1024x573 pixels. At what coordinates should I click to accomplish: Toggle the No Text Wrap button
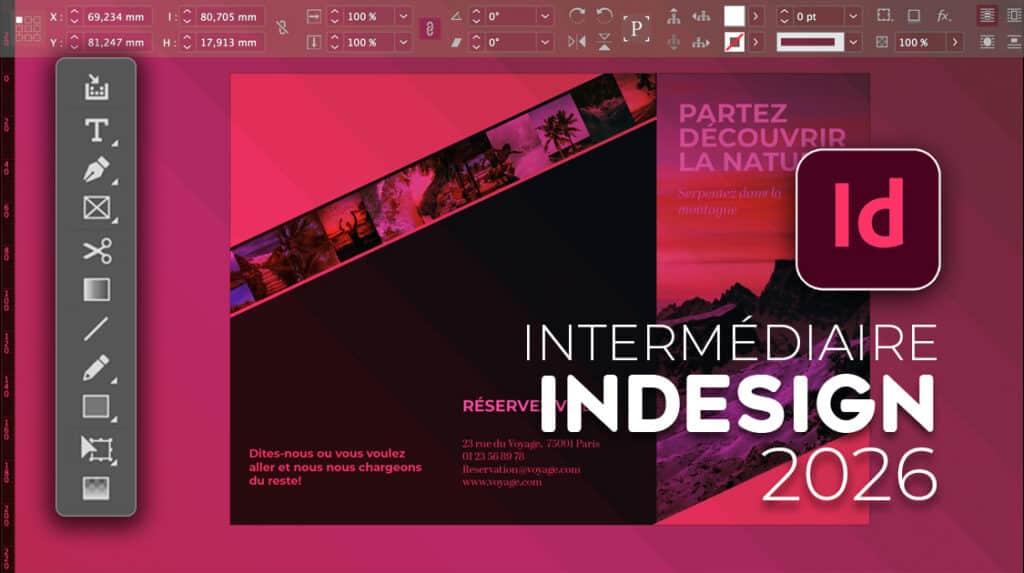[x=987, y=16]
